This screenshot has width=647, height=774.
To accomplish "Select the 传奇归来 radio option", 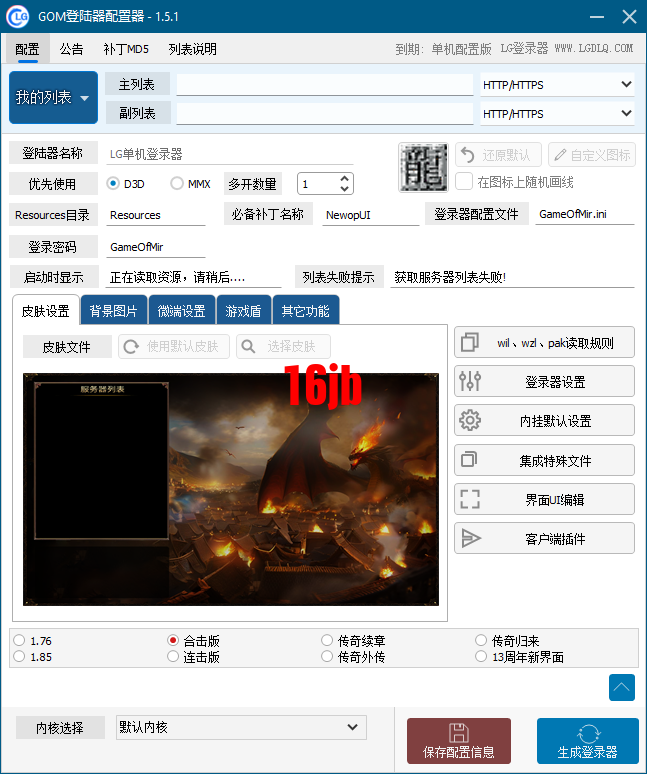I will pos(481,640).
